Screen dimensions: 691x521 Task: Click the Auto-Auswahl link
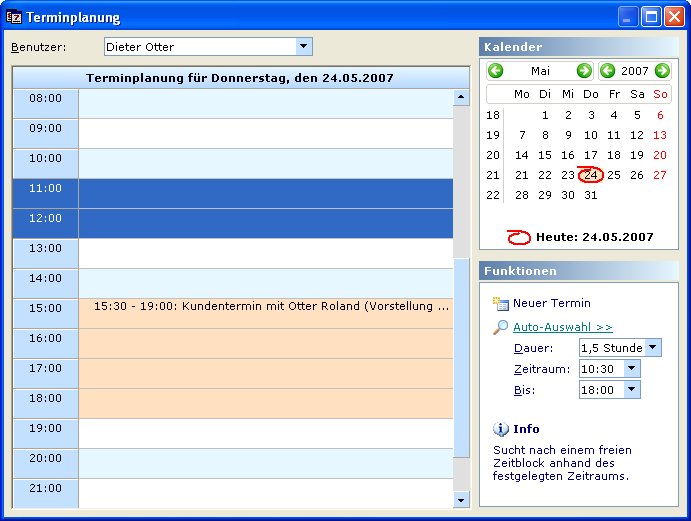coord(562,327)
